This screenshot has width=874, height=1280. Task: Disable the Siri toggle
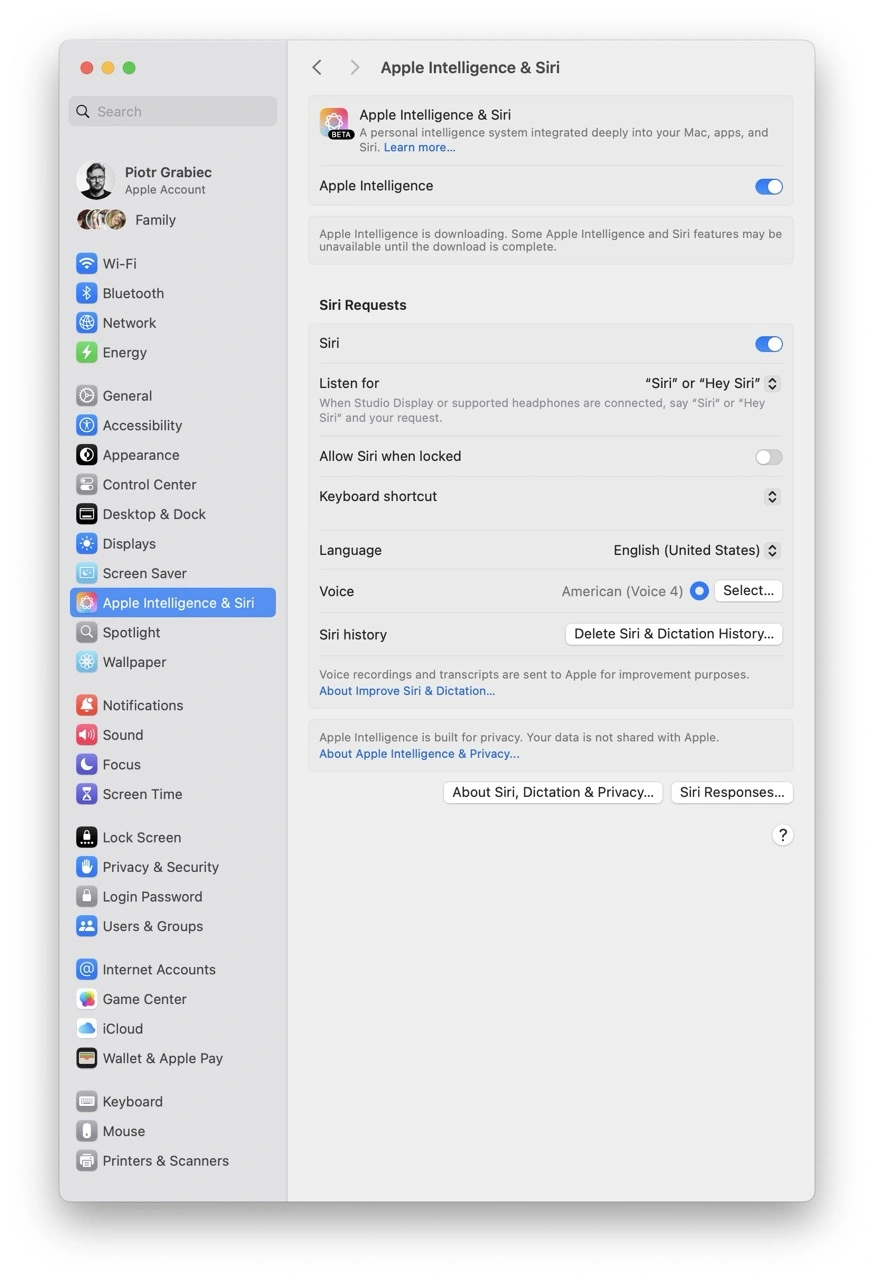pos(768,344)
